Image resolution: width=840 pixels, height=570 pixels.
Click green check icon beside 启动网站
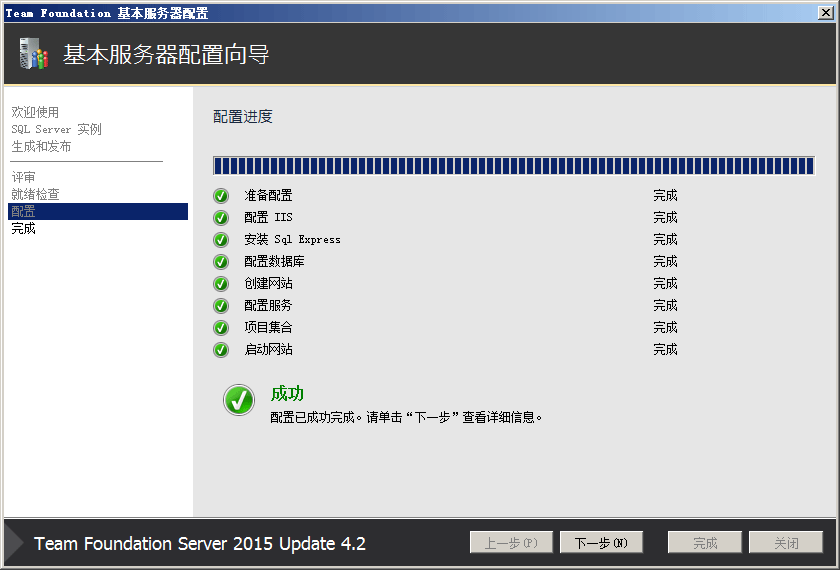click(x=221, y=350)
